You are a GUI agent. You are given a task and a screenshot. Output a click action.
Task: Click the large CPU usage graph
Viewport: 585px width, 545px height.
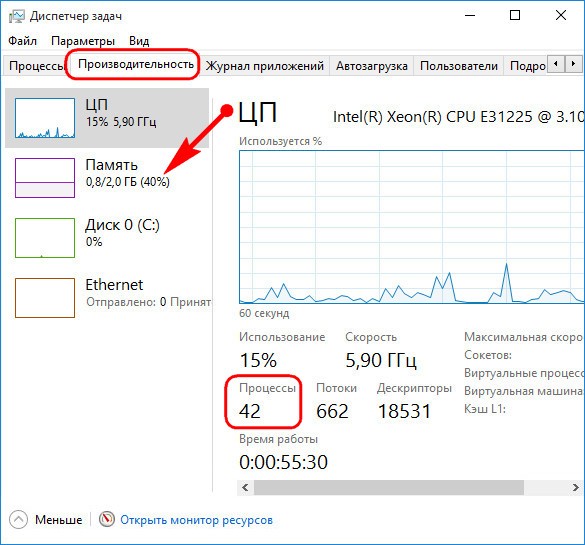point(412,227)
